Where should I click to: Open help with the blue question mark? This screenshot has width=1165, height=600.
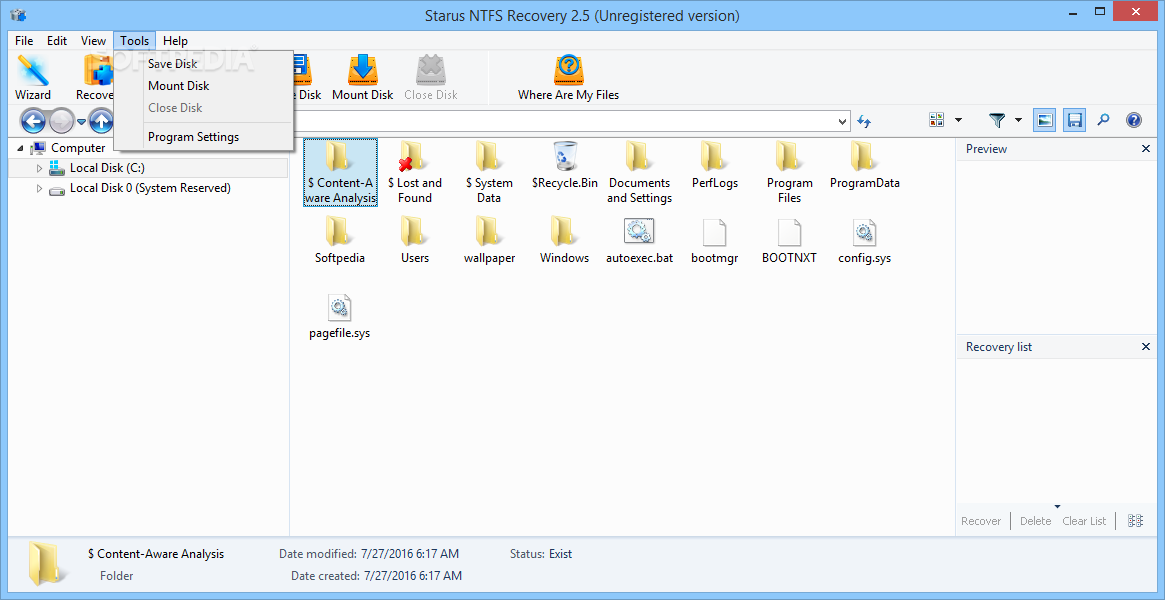pyautogui.click(x=1133, y=120)
